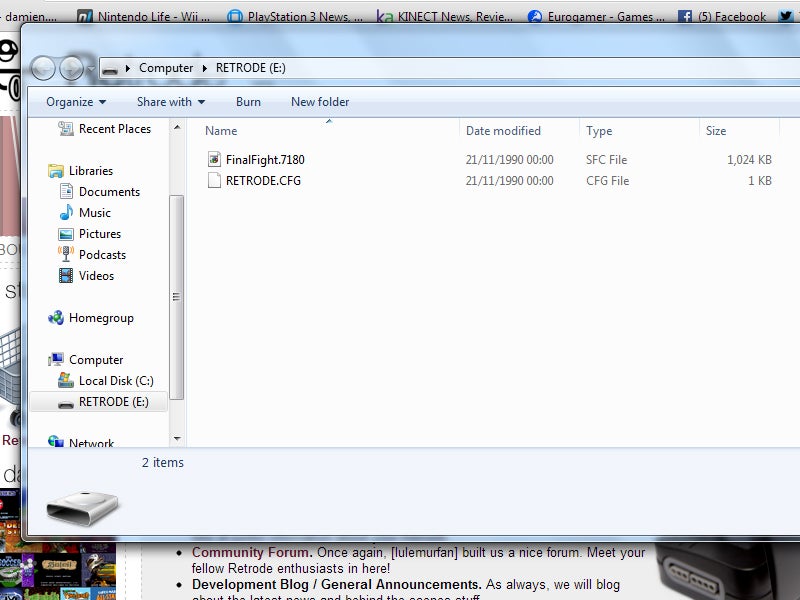
Task: Click the Pictures library icon
Action: click(66, 234)
